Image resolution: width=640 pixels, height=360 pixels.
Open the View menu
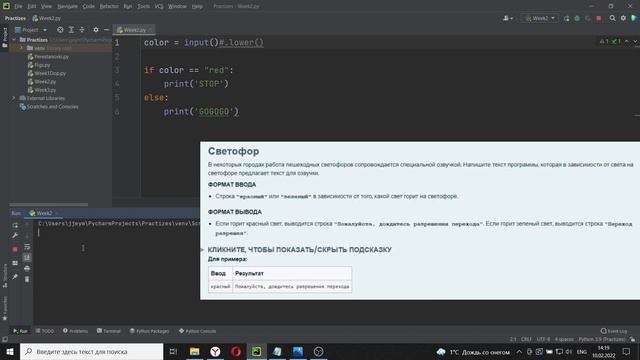pyautogui.click(x=46, y=6)
